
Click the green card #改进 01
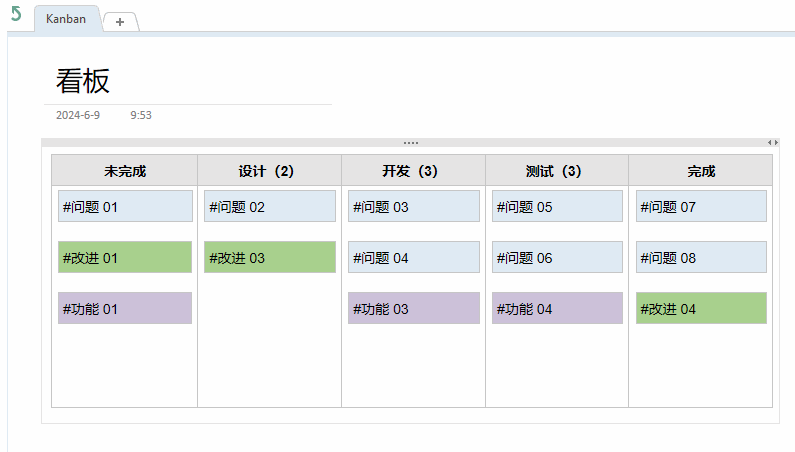coord(125,257)
